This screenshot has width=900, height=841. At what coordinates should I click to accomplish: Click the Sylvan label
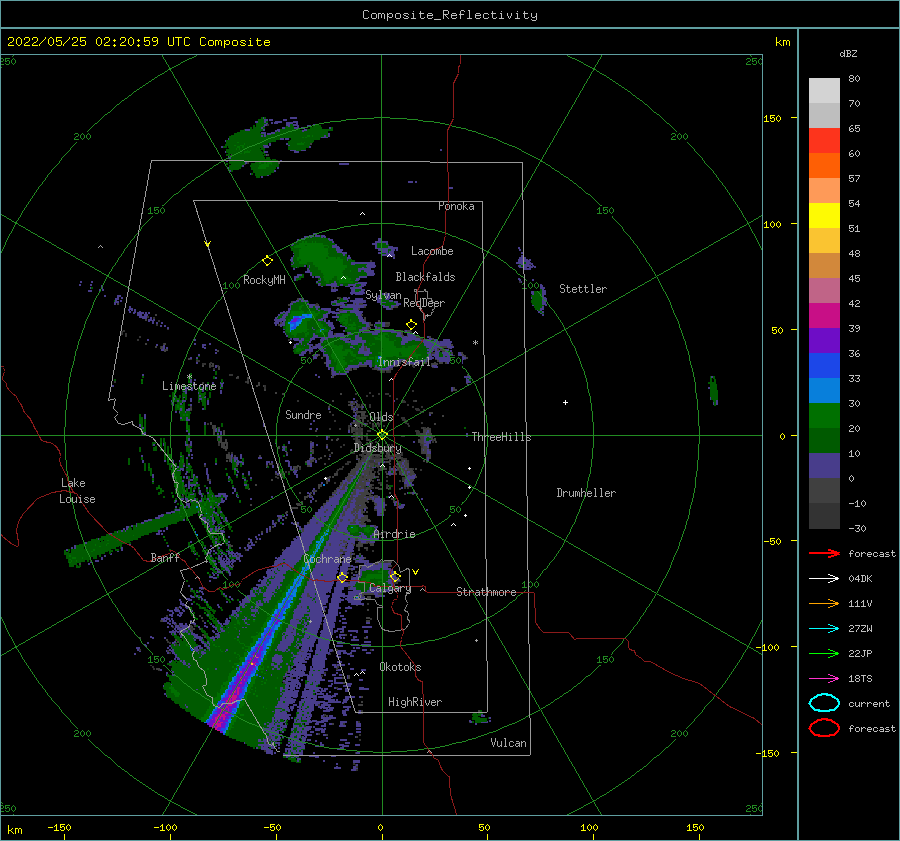[383, 295]
